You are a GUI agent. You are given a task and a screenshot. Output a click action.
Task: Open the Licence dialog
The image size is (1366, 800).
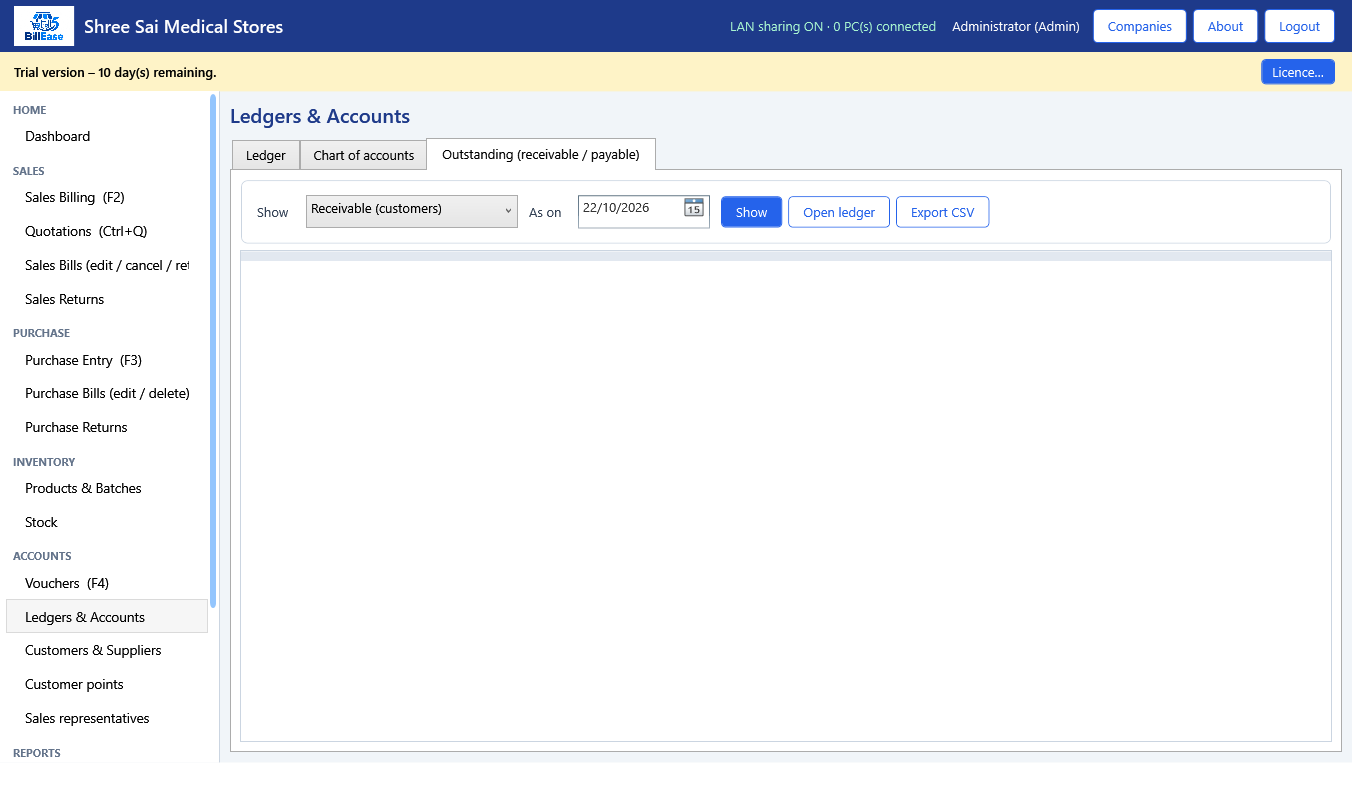click(x=1298, y=72)
